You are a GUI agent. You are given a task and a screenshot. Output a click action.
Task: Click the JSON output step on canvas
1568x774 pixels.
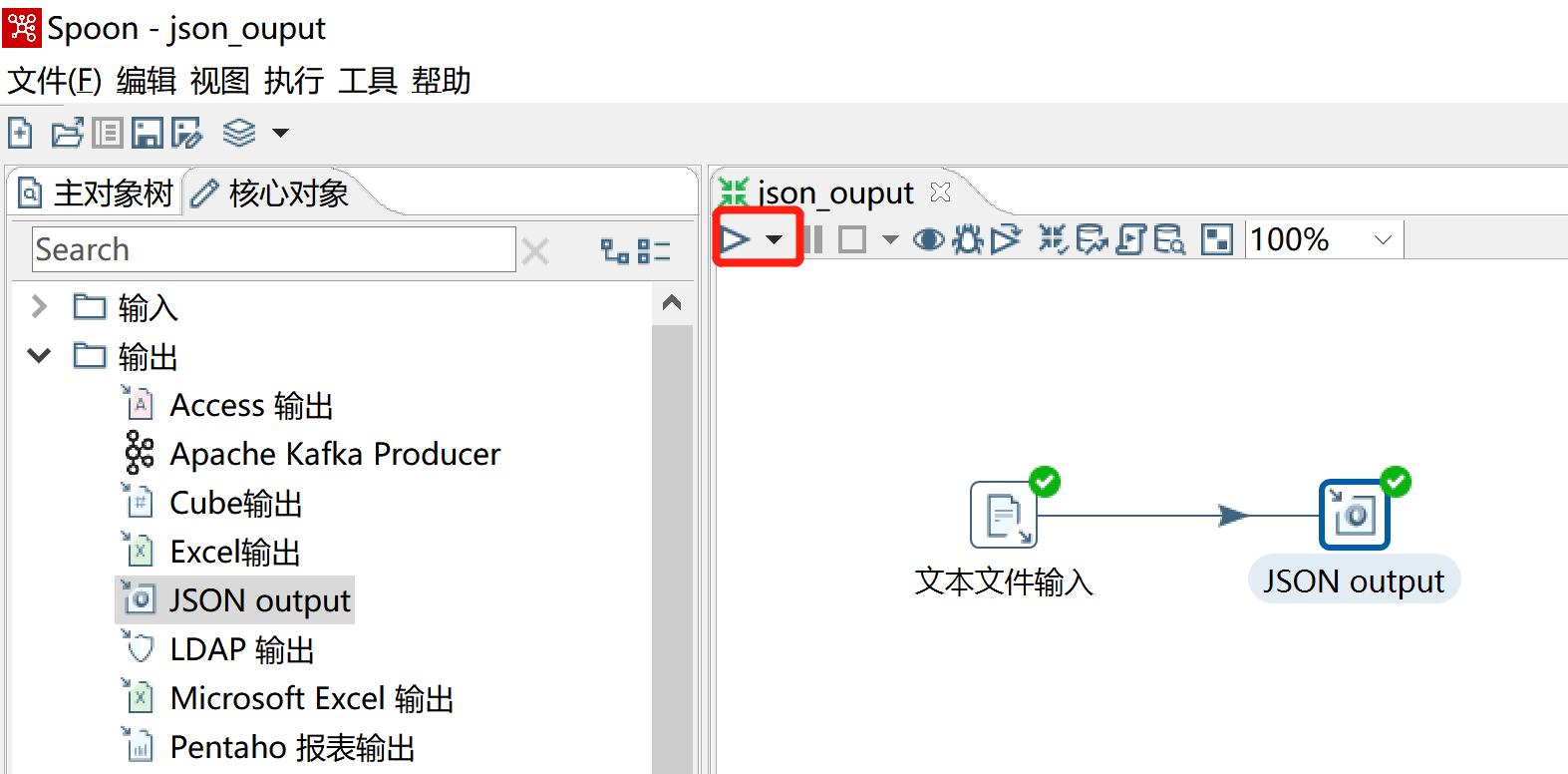pos(1355,515)
